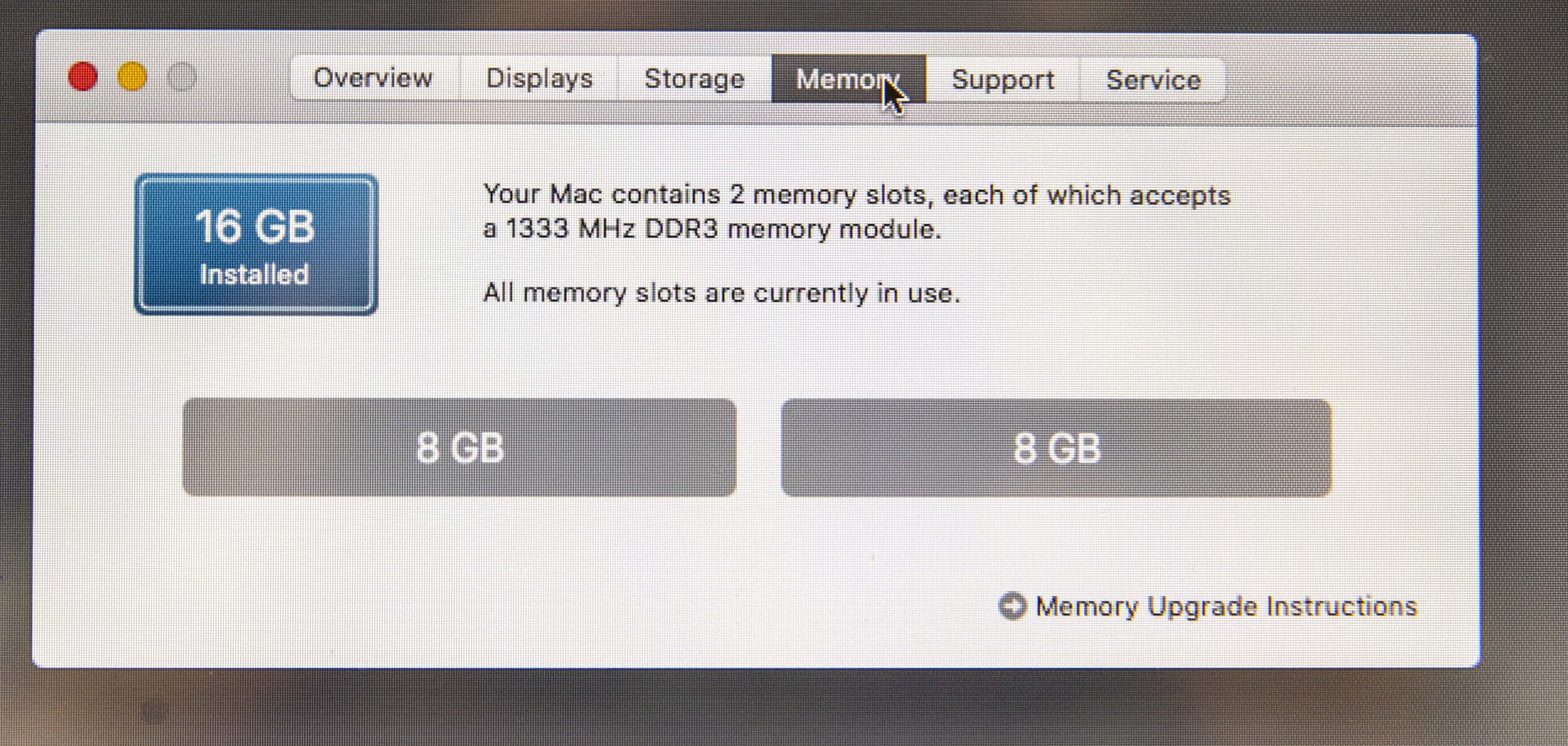Switch to the Overview tab
The height and width of the screenshot is (746, 1568).
[372, 78]
